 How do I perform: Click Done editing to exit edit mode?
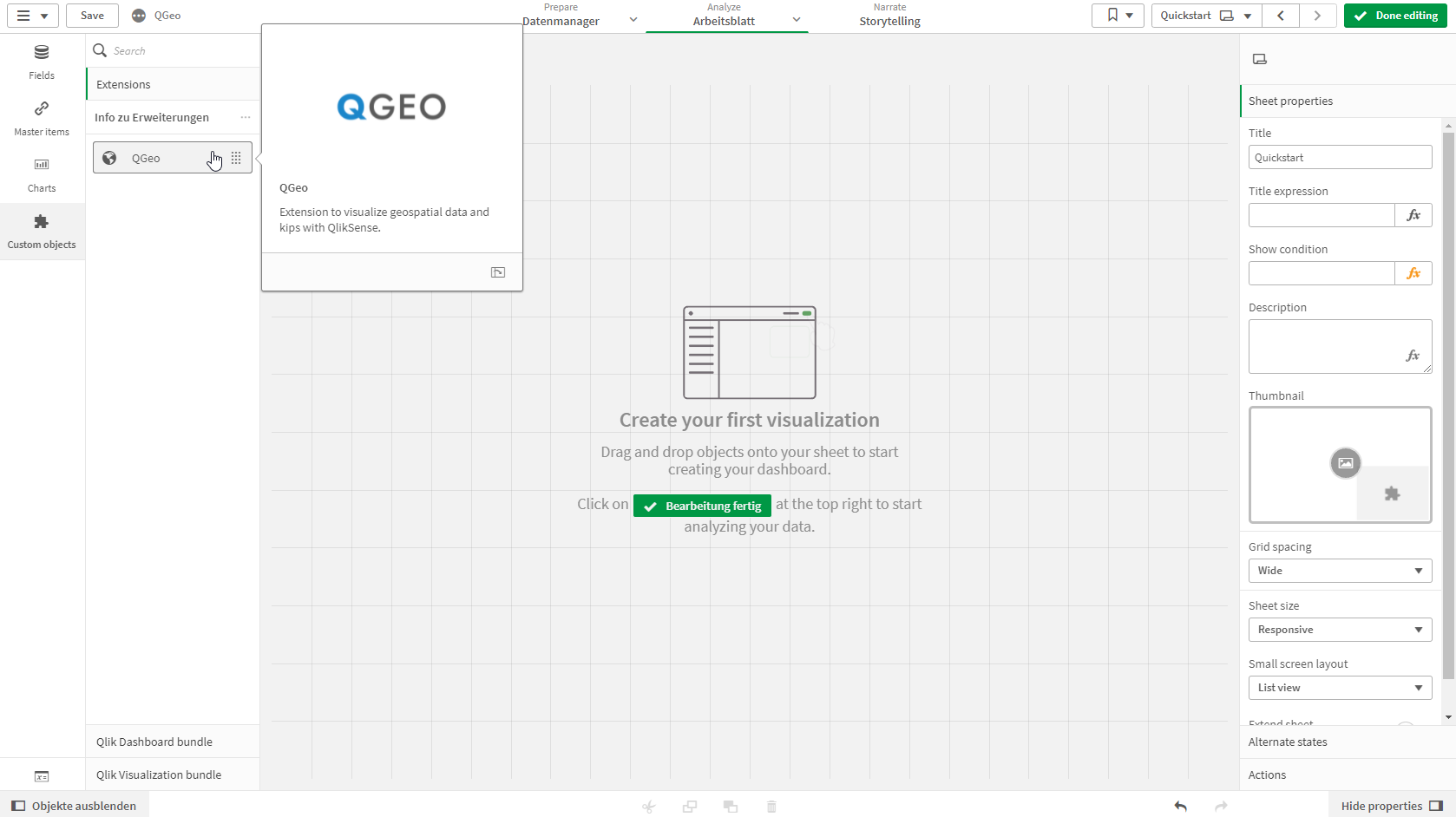1395,16
